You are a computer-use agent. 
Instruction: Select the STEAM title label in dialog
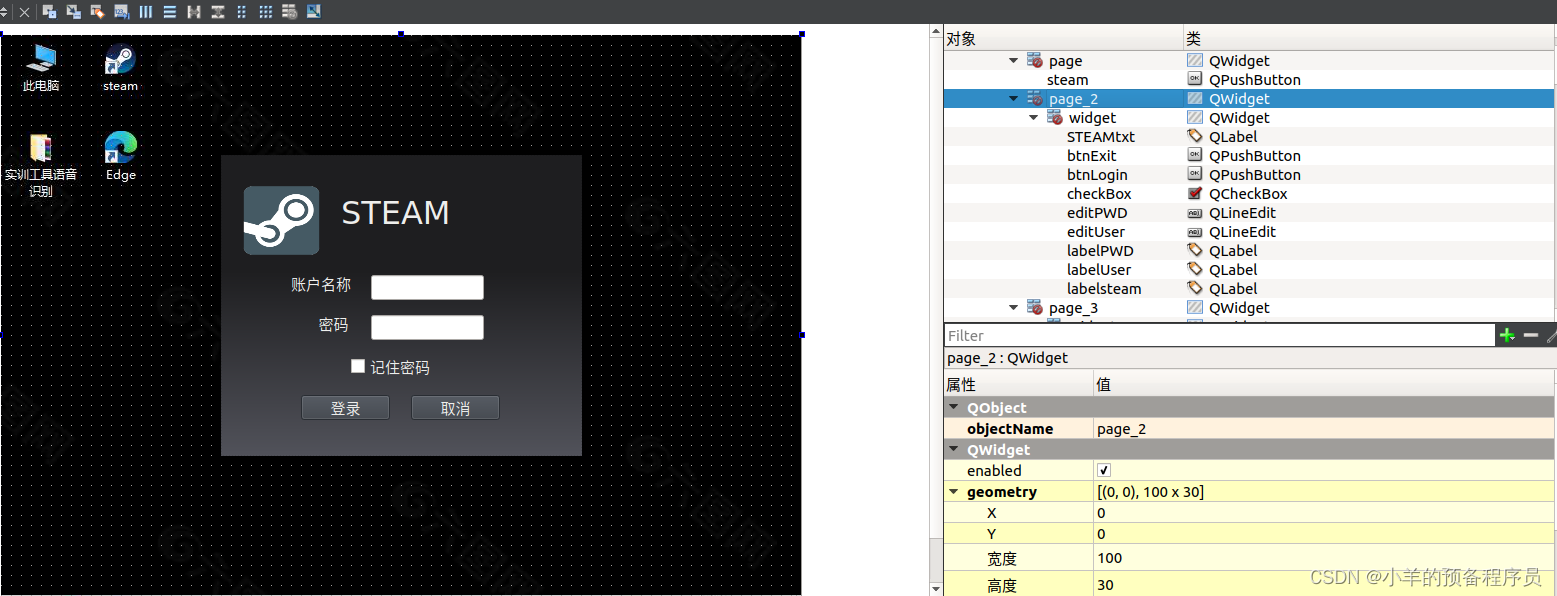pyautogui.click(x=395, y=212)
